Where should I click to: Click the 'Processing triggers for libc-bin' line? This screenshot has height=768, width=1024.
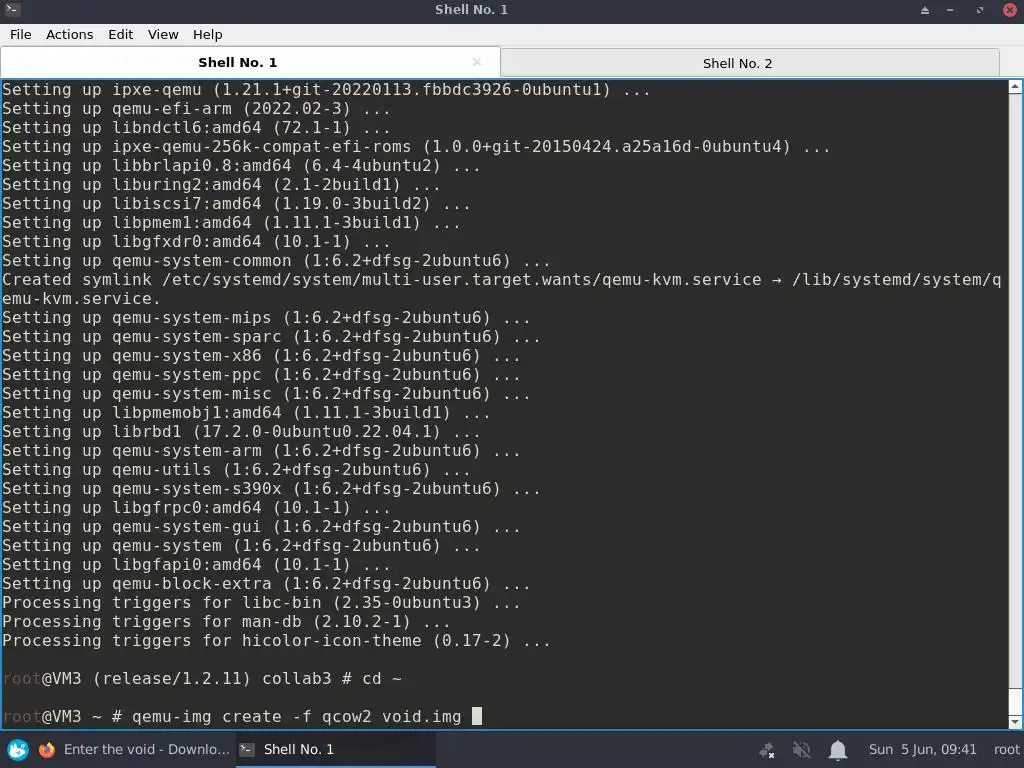[261, 603]
